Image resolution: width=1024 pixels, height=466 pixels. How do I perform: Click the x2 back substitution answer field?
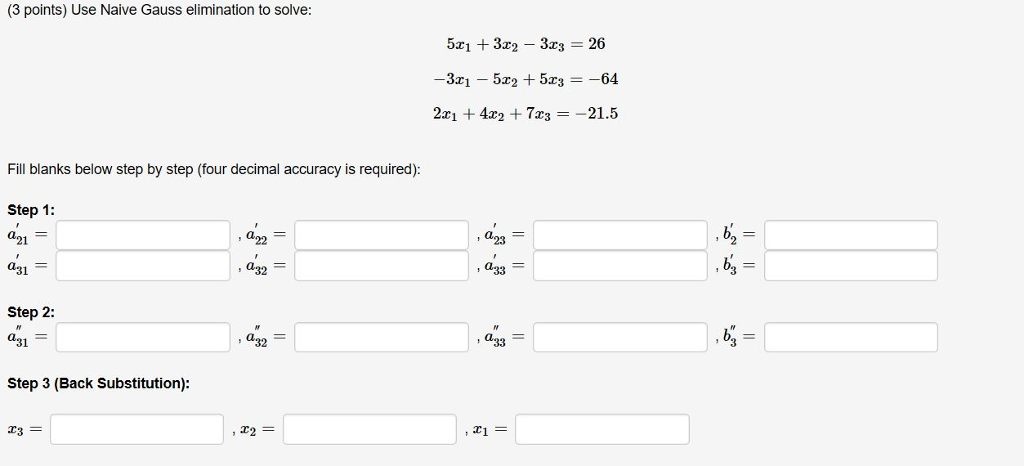point(370,429)
